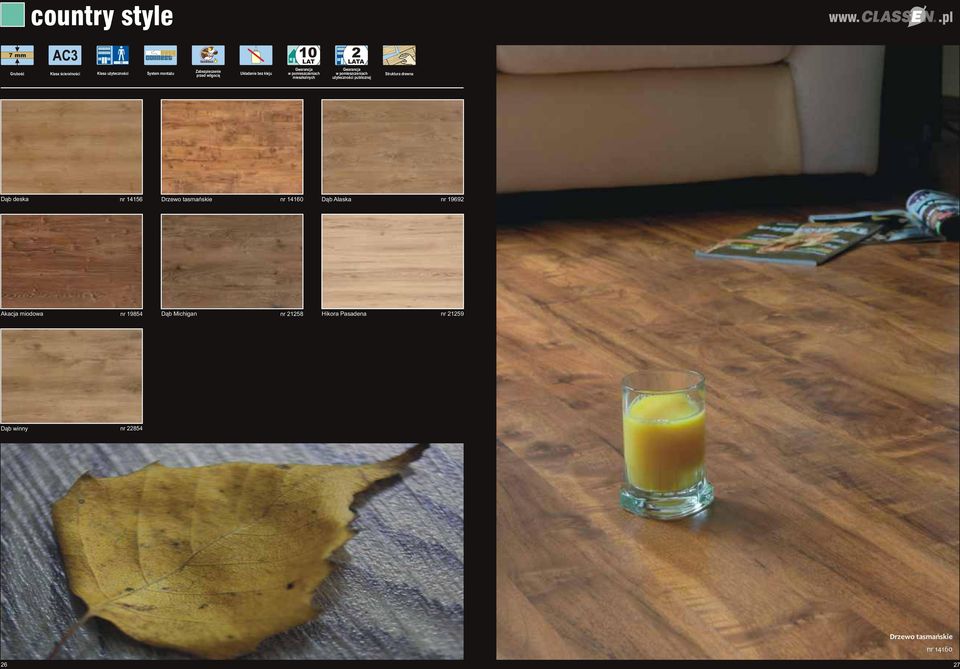Open the Drzewo tasmańskie floor sample
This screenshot has width=960, height=669.
[x=232, y=147]
